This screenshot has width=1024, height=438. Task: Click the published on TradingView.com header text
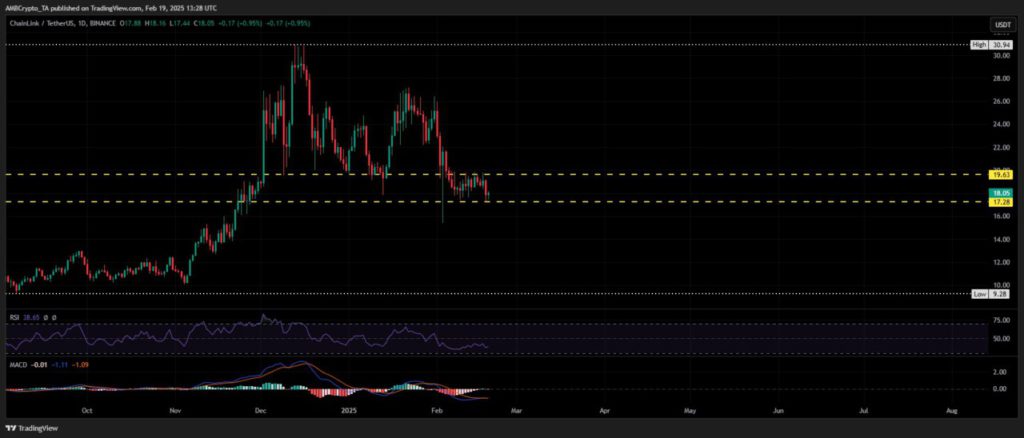coord(110,7)
